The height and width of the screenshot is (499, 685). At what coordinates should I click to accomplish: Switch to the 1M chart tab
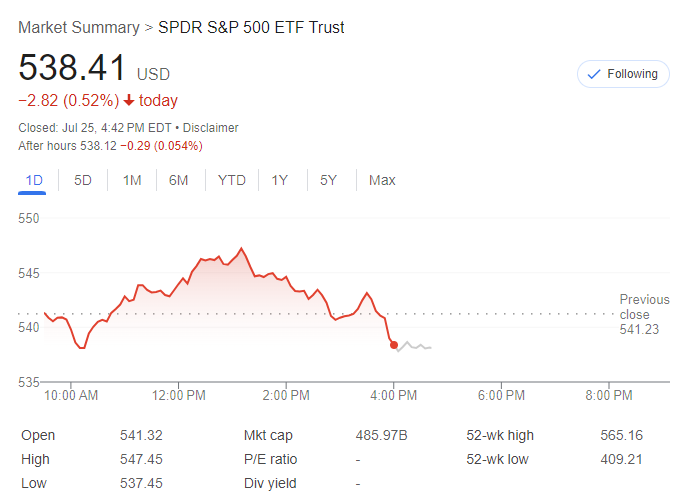(x=132, y=180)
